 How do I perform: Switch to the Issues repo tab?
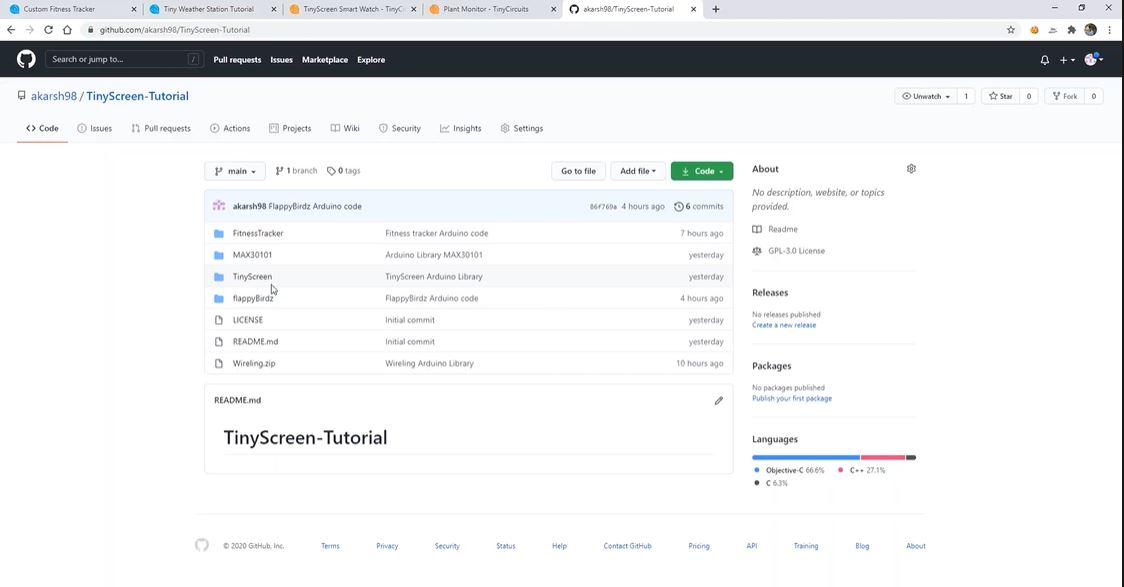tap(95, 128)
